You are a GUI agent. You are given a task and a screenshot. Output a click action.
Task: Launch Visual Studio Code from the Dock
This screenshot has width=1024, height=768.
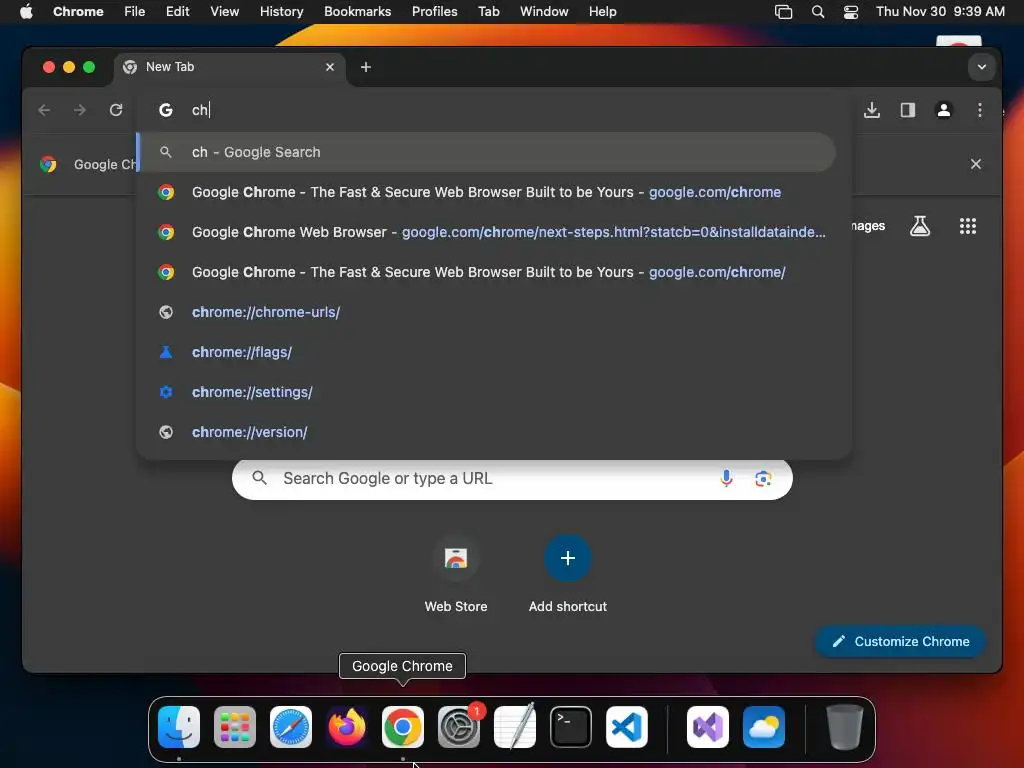(x=627, y=727)
